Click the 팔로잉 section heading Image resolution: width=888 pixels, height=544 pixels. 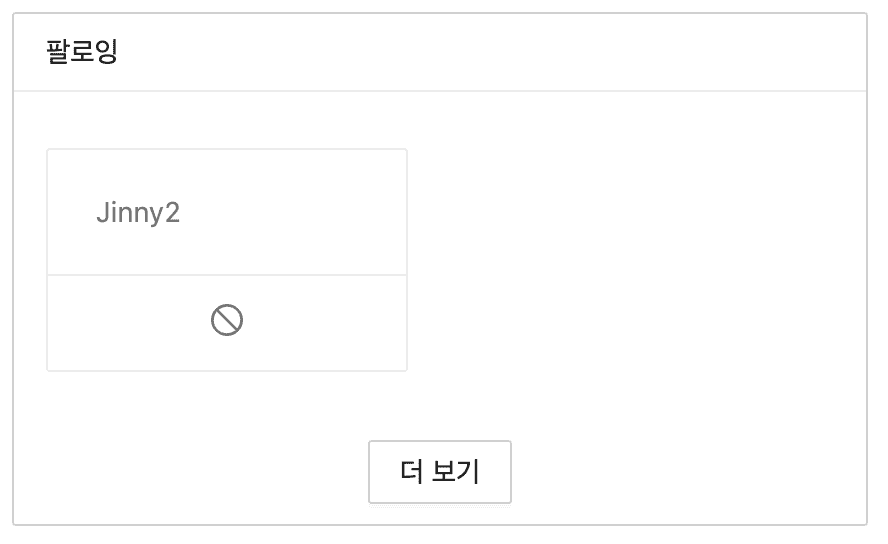point(82,52)
